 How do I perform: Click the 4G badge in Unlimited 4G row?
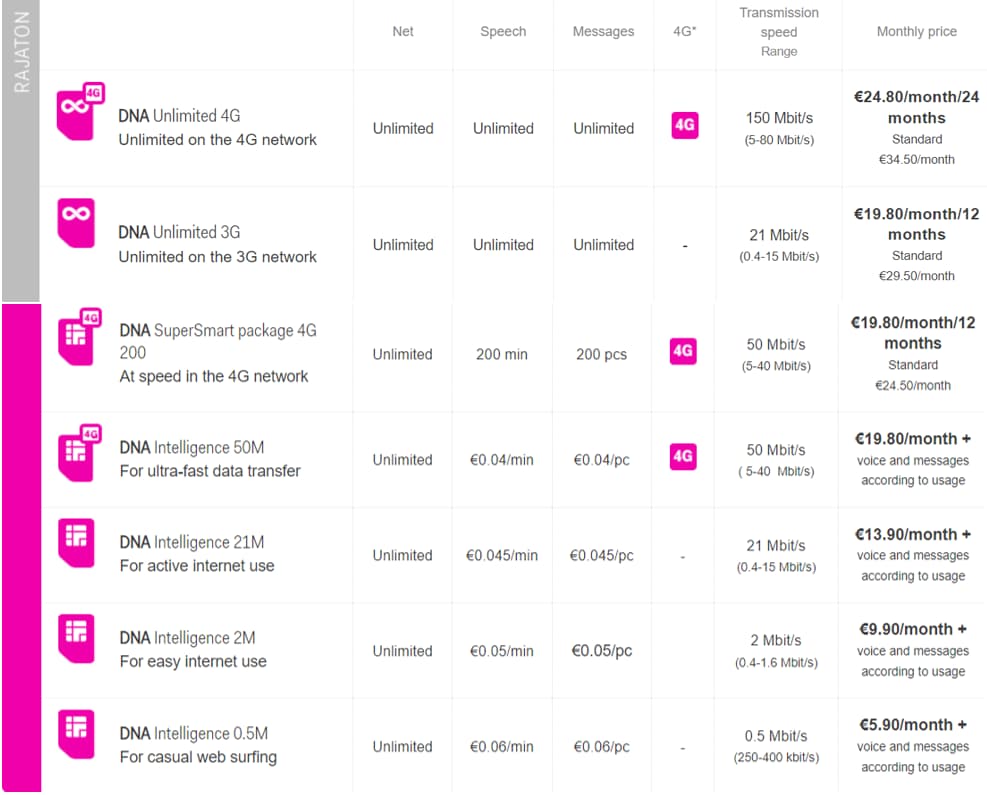tap(685, 125)
